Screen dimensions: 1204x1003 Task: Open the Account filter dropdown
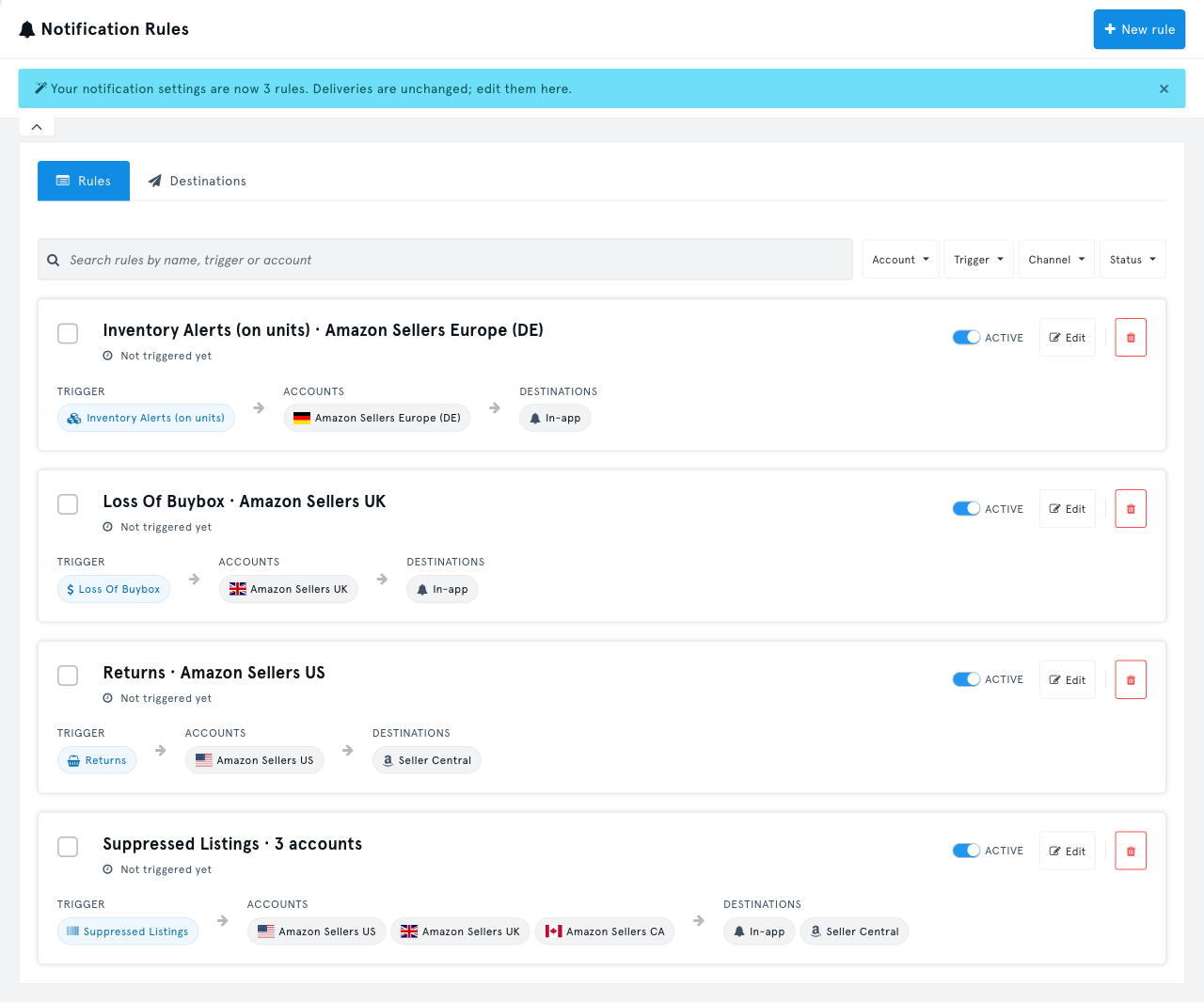(900, 260)
